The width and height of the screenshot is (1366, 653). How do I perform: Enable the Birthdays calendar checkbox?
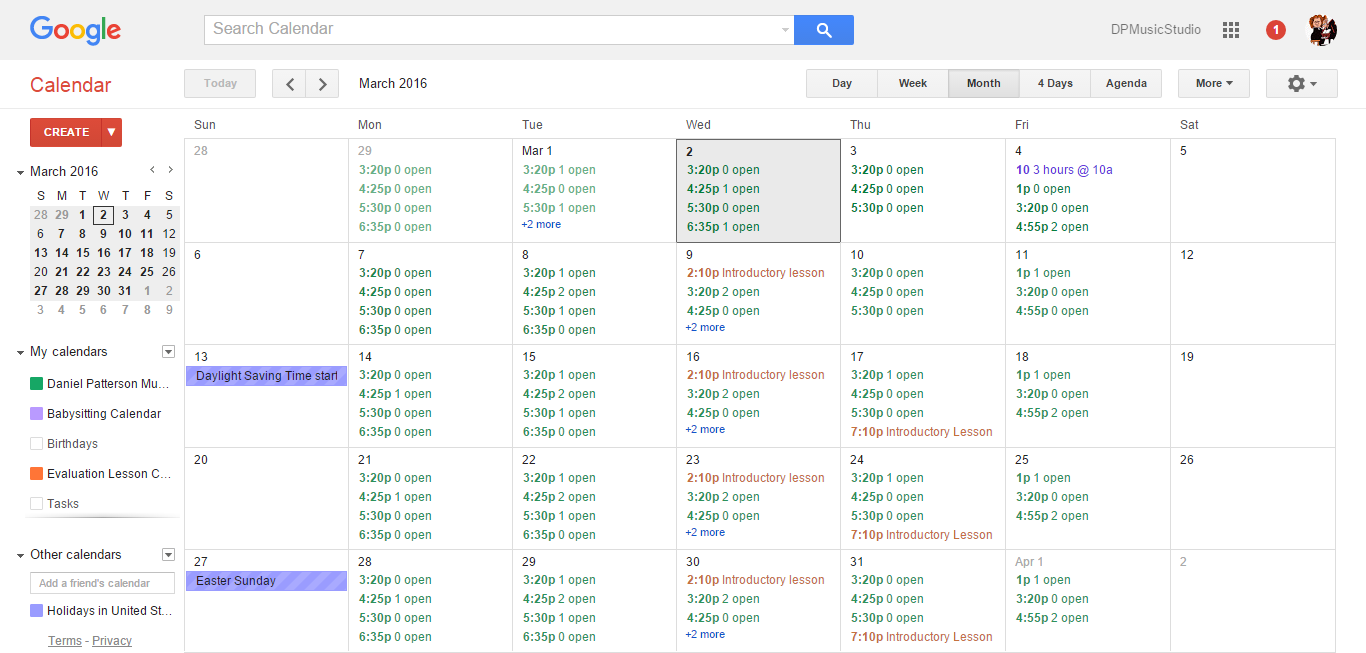(x=37, y=444)
